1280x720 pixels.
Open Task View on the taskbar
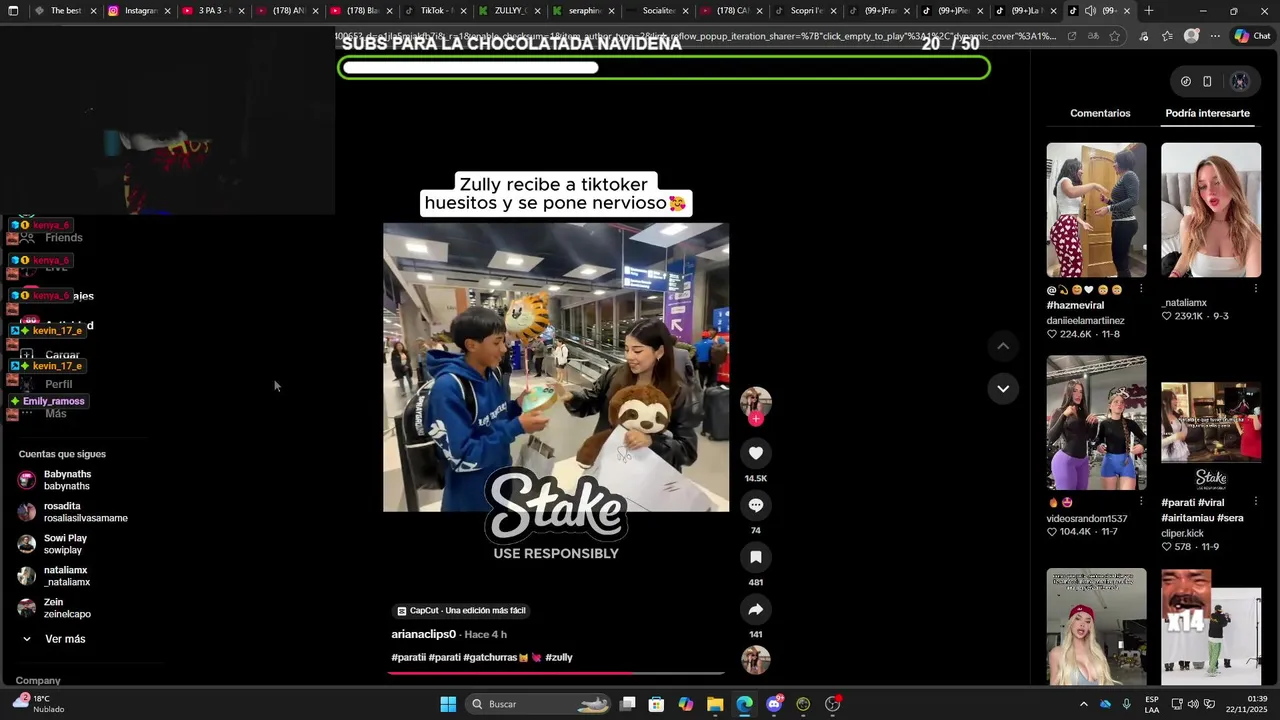pyautogui.click(x=627, y=704)
